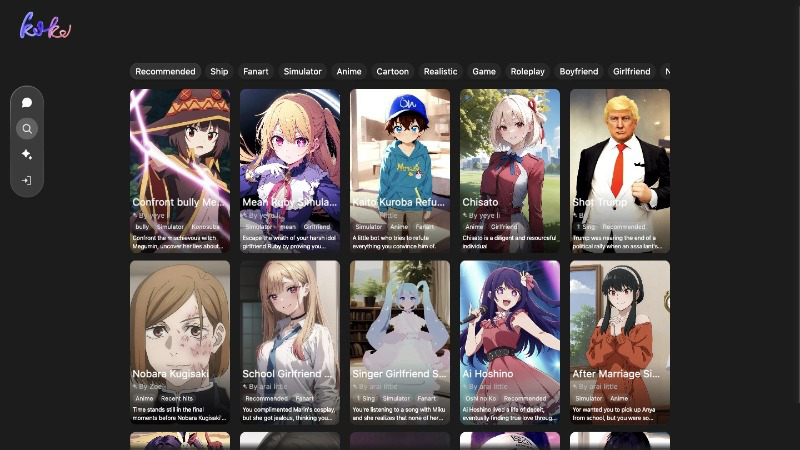Click Anime tag on Nobara Kugisaki card
Screen dimensions: 800x450
click(144, 398)
